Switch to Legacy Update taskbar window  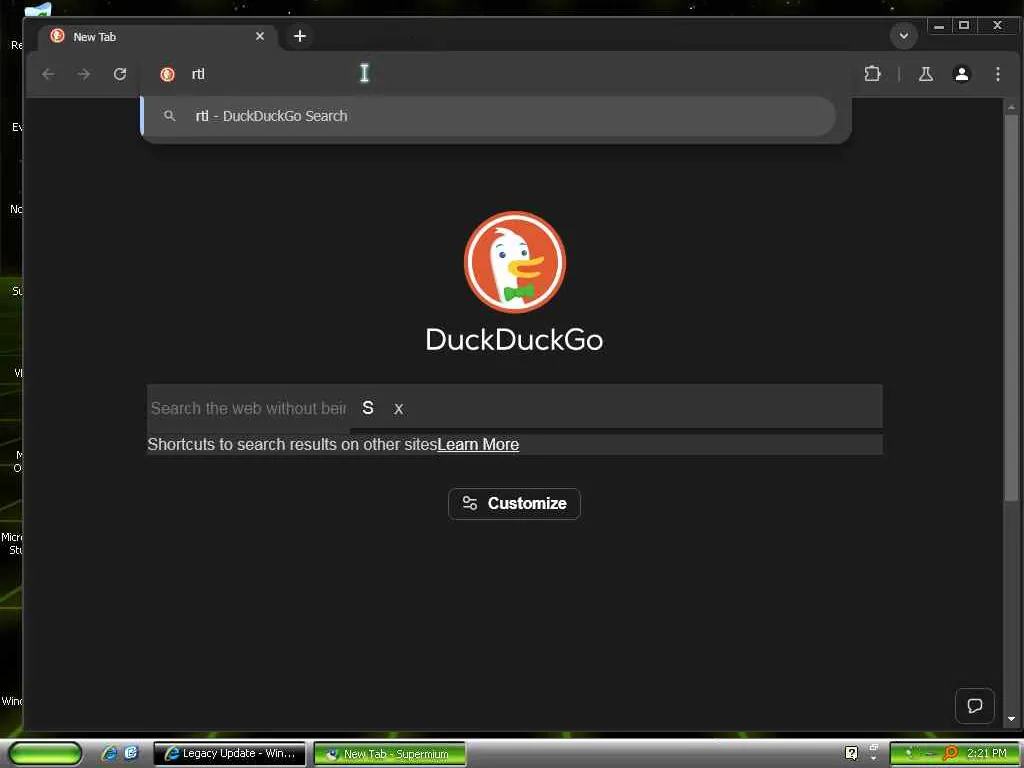(x=229, y=754)
